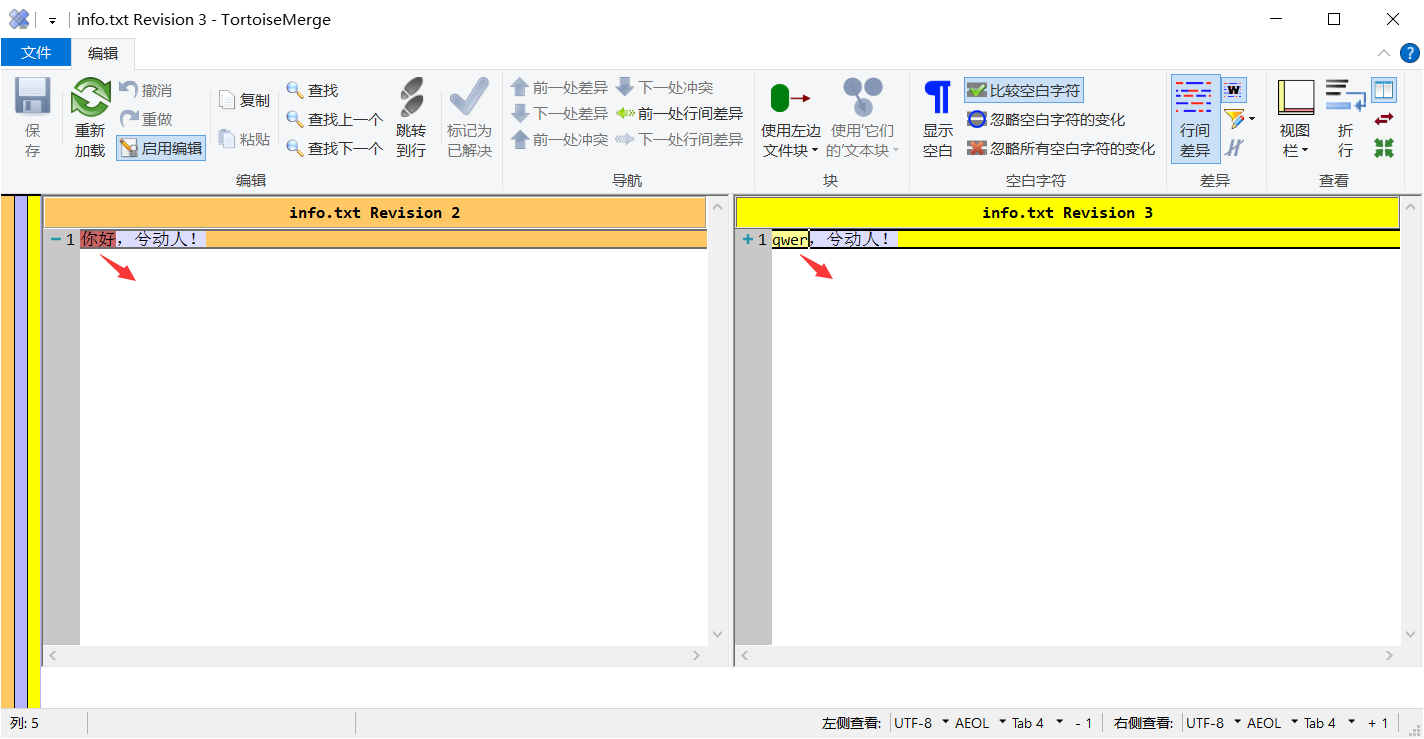Screen dimensions: 1424x739
Task: Open the filter funnel dropdown arrow
Action: pos(1252,120)
